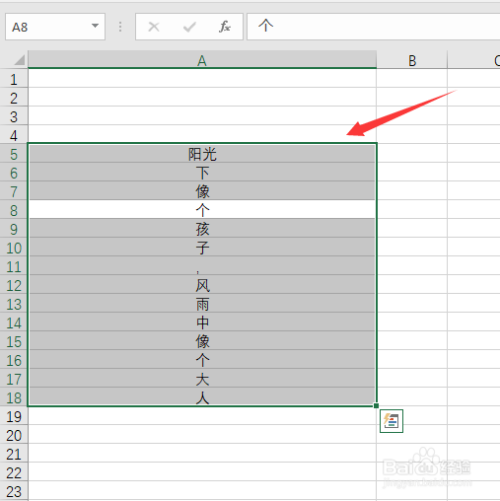Image resolution: width=500 pixels, height=501 pixels.
Task: Select the row 22 header
Action: pyautogui.click(x=14, y=472)
